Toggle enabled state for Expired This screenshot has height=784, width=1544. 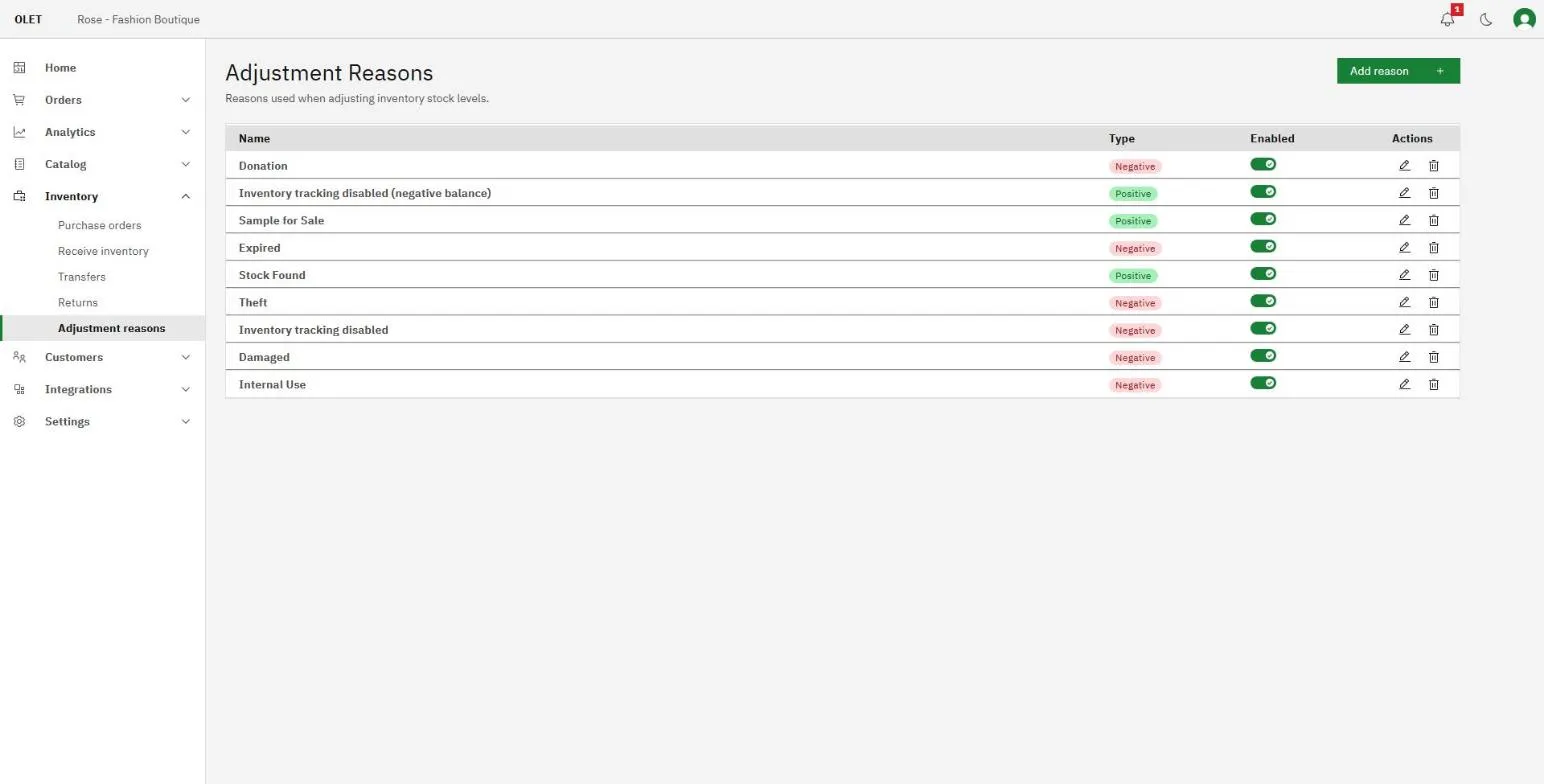tap(1263, 247)
